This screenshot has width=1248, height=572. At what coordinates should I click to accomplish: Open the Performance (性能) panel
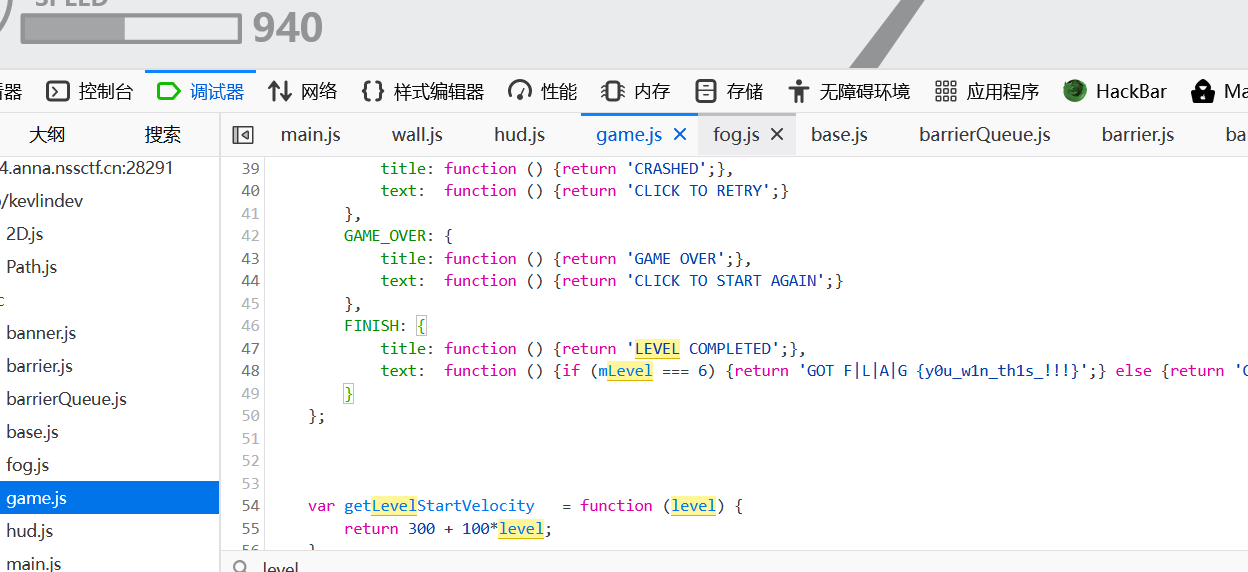click(543, 92)
